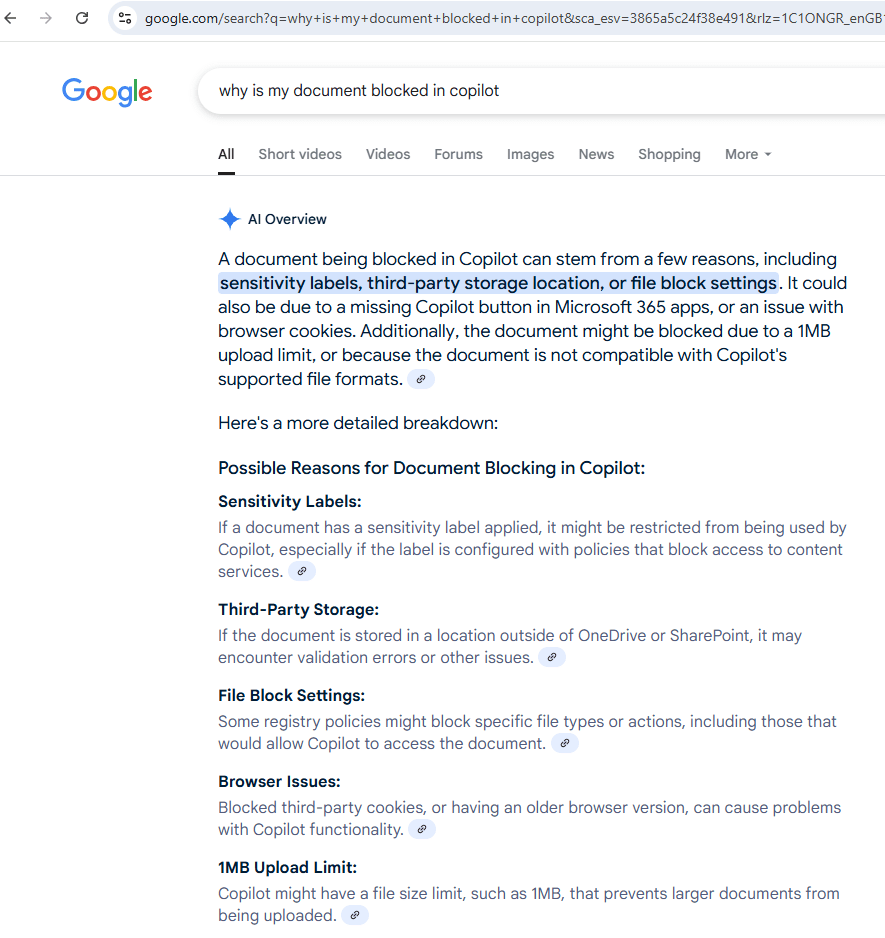This screenshot has height=938, width=885.
Task: Click the Google logo
Action: tap(107, 91)
